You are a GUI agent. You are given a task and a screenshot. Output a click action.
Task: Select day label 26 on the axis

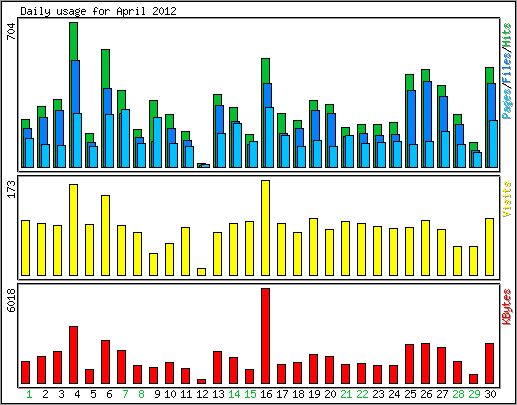pyautogui.click(x=426, y=394)
